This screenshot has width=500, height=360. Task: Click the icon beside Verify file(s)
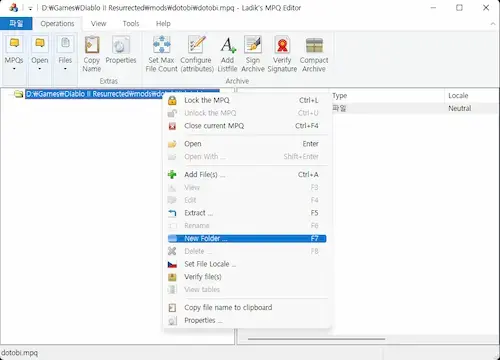tap(172, 277)
